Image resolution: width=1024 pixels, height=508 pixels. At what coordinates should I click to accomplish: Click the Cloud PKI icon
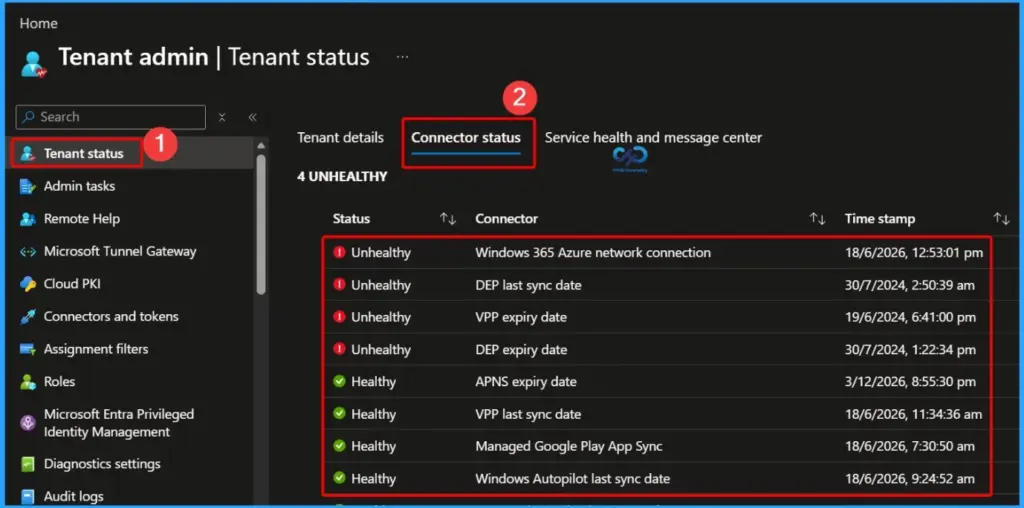(27, 284)
